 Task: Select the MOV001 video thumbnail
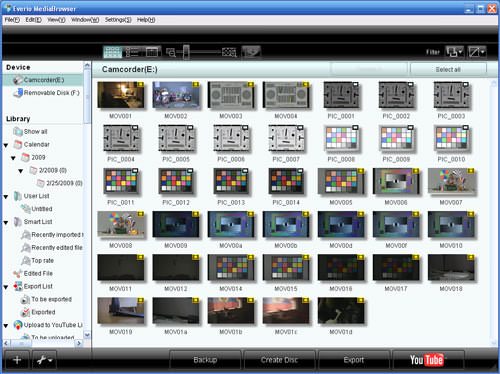pyautogui.click(x=121, y=95)
